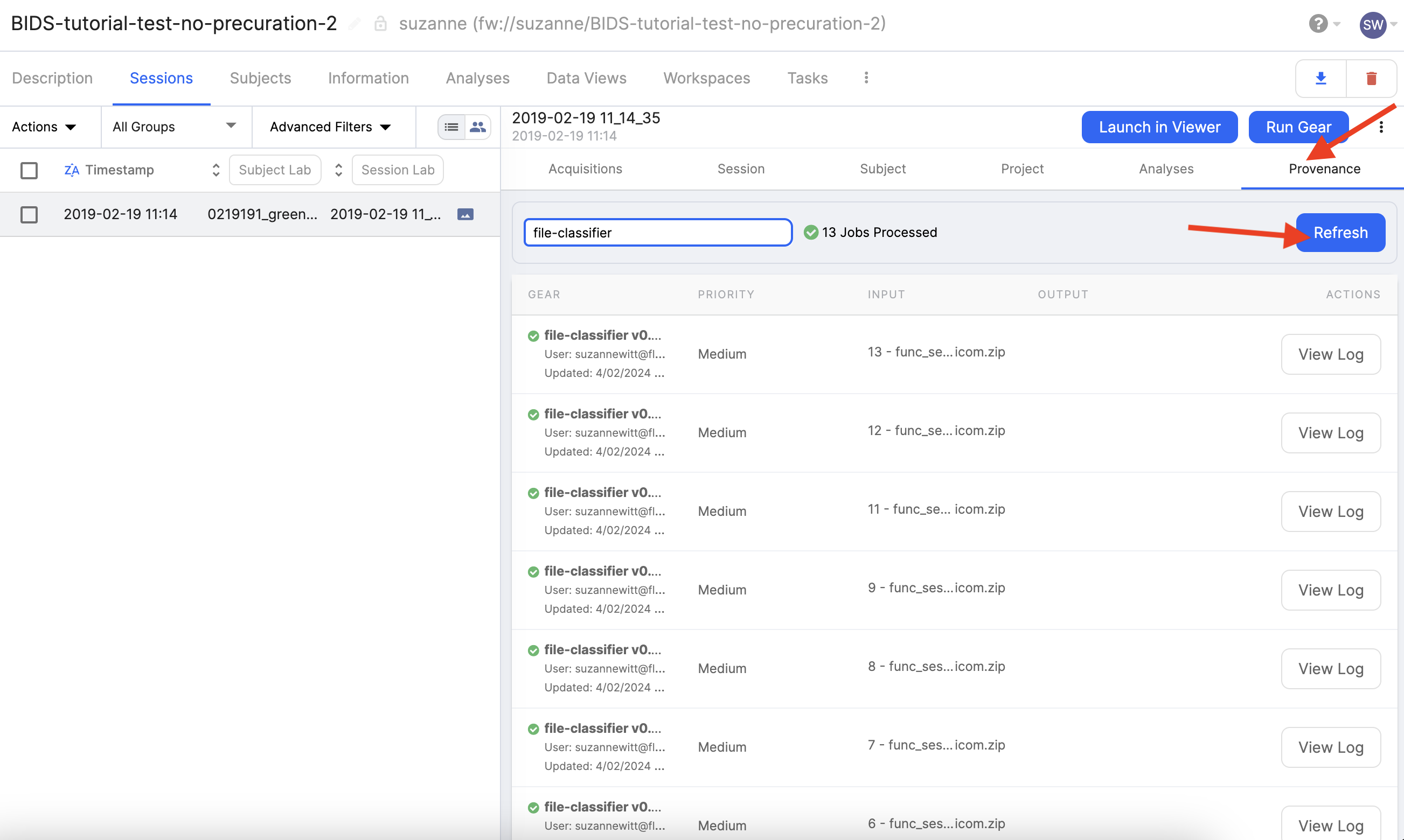Screen dimensions: 1404x840
Task: Switch to subject group view icon
Action: 477,127
